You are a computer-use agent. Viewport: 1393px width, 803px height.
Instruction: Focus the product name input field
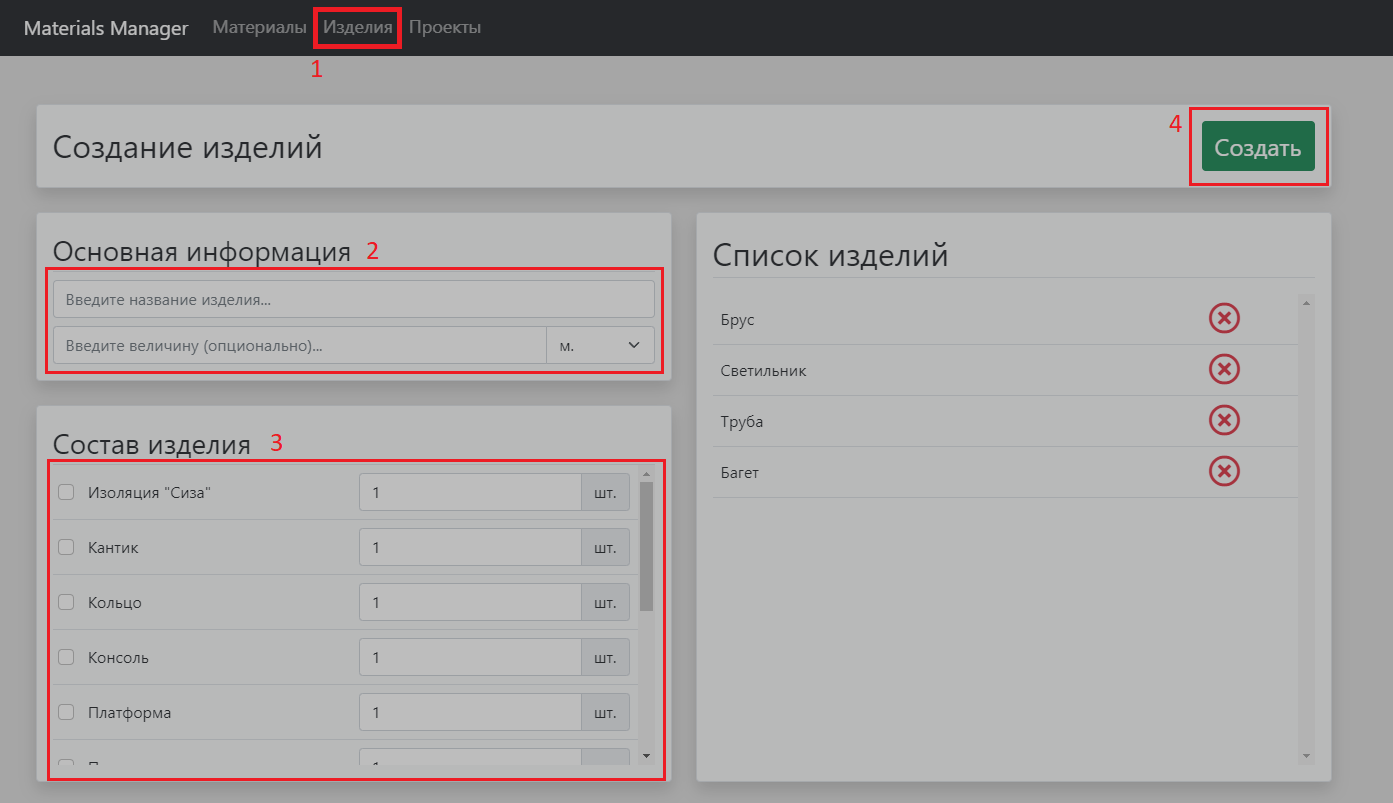coord(354,299)
